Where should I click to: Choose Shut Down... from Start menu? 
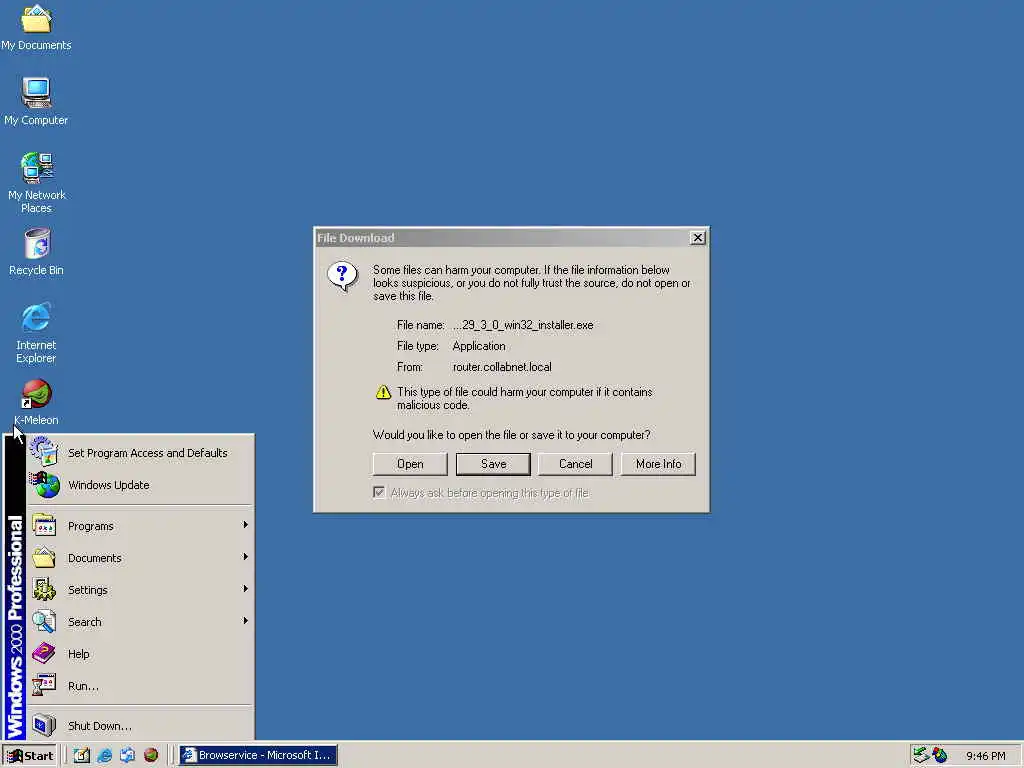(140, 726)
